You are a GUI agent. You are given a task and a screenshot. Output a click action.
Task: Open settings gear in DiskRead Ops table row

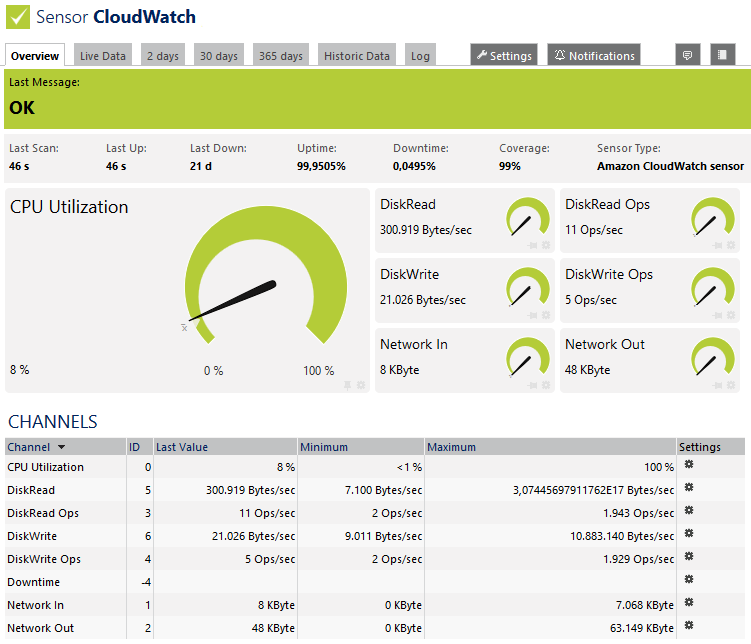coord(689,510)
